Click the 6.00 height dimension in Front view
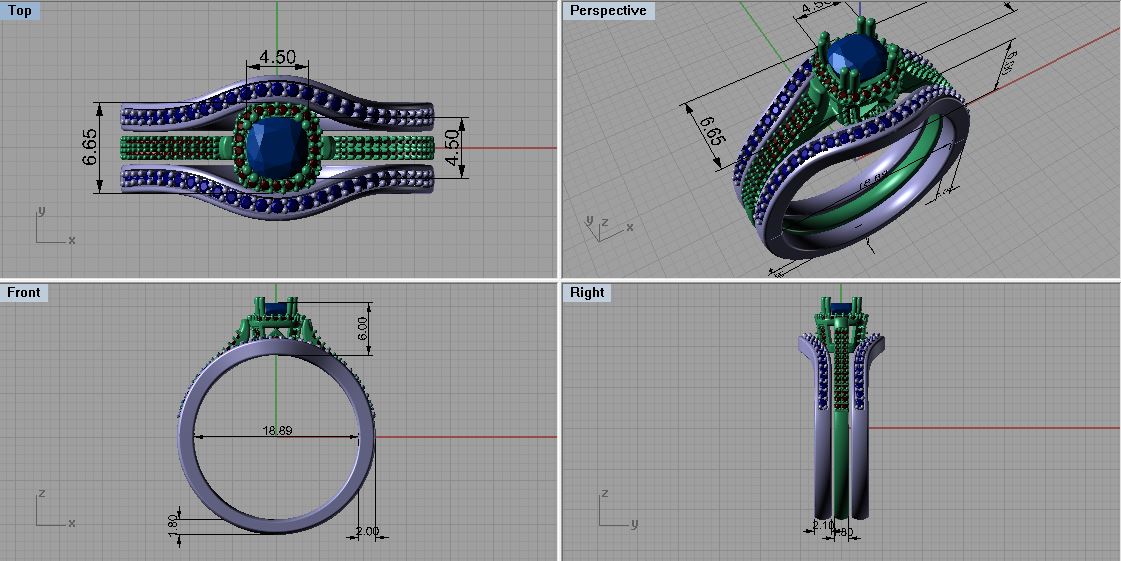This screenshot has width=1121, height=561. pyautogui.click(x=363, y=327)
